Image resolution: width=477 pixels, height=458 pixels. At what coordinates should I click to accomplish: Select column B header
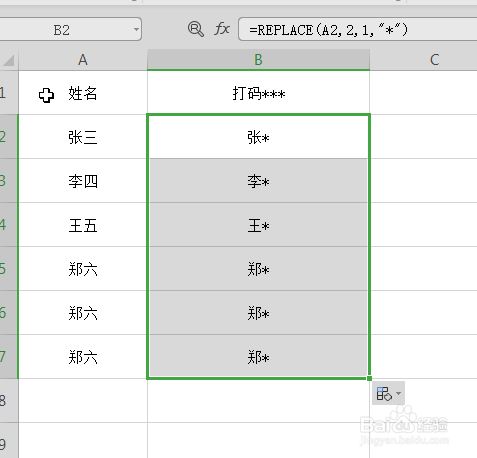point(258,60)
